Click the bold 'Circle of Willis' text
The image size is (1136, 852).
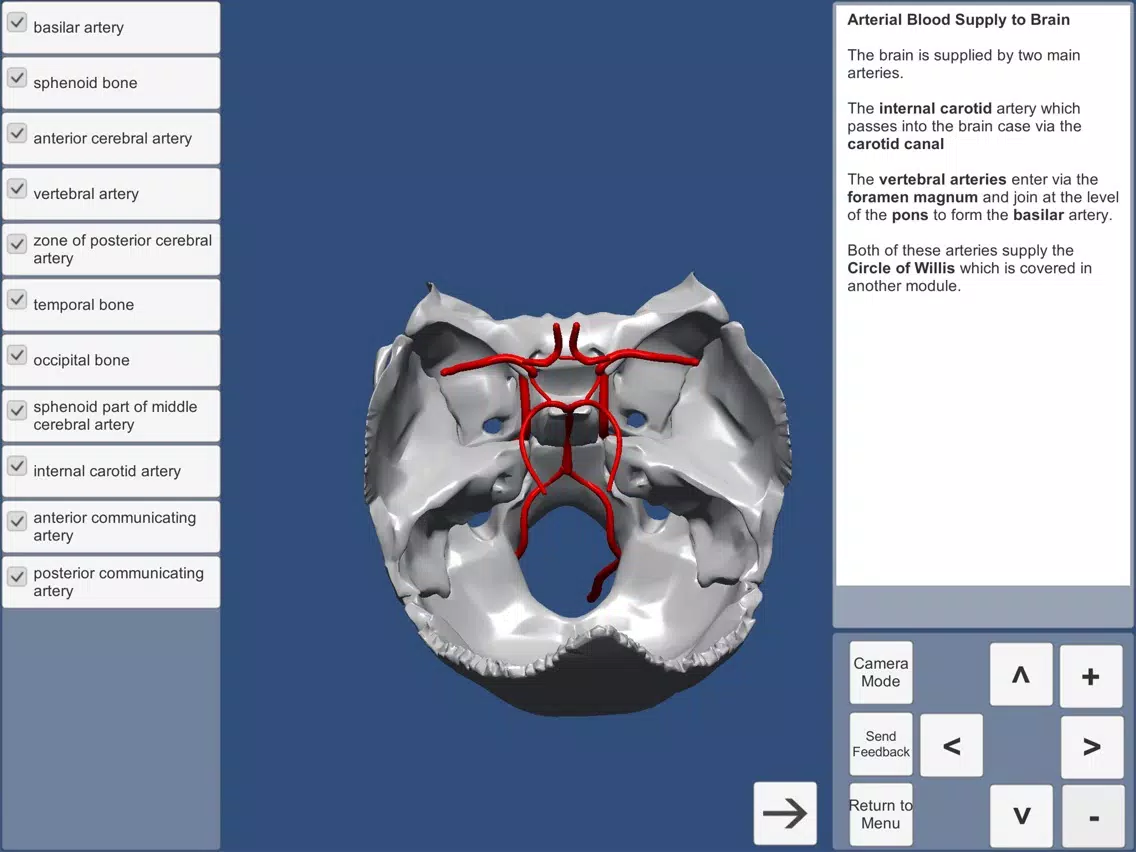pyautogui.click(x=901, y=268)
